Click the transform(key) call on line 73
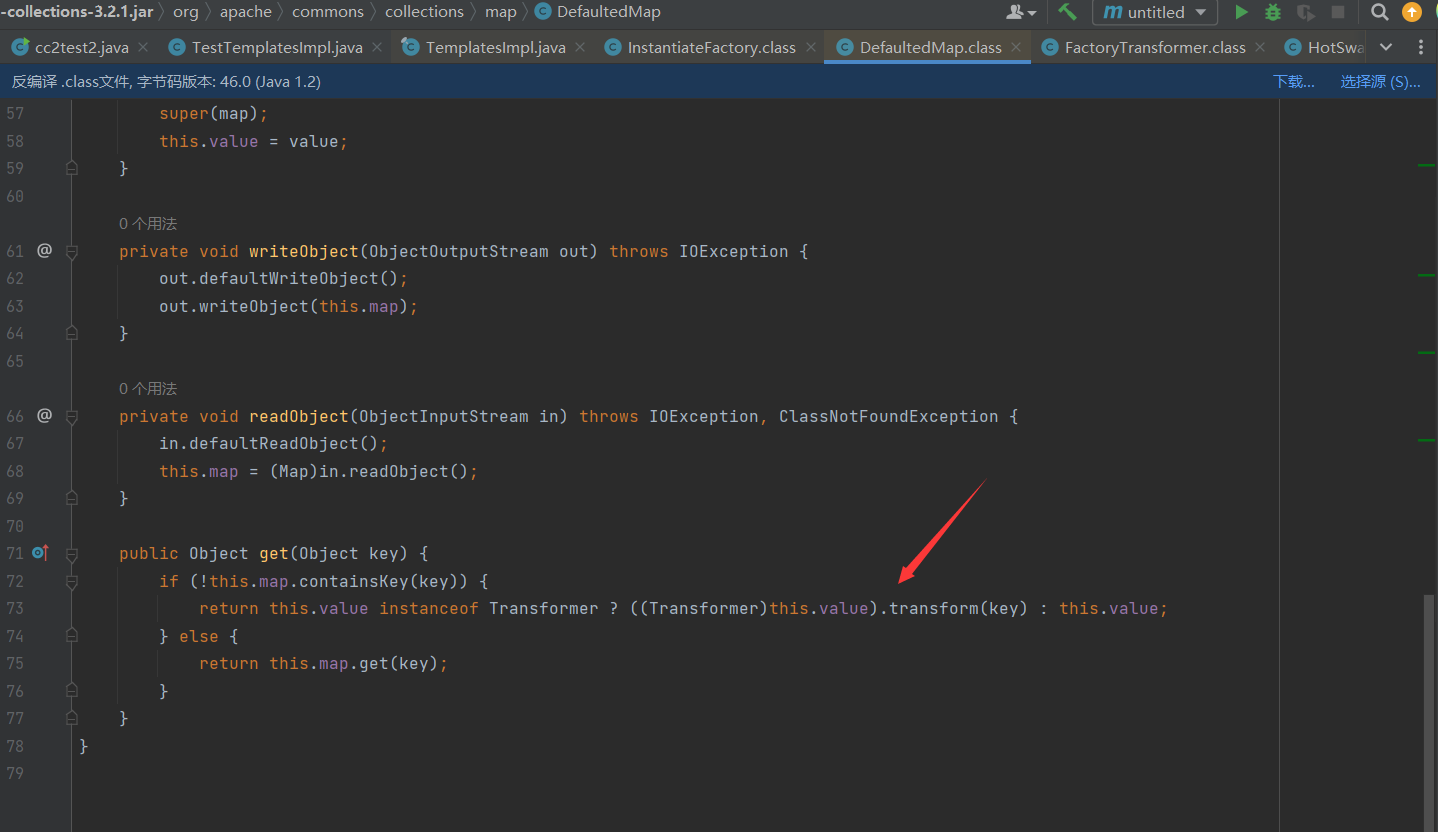This screenshot has width=1438, height=832. (958, 608)
